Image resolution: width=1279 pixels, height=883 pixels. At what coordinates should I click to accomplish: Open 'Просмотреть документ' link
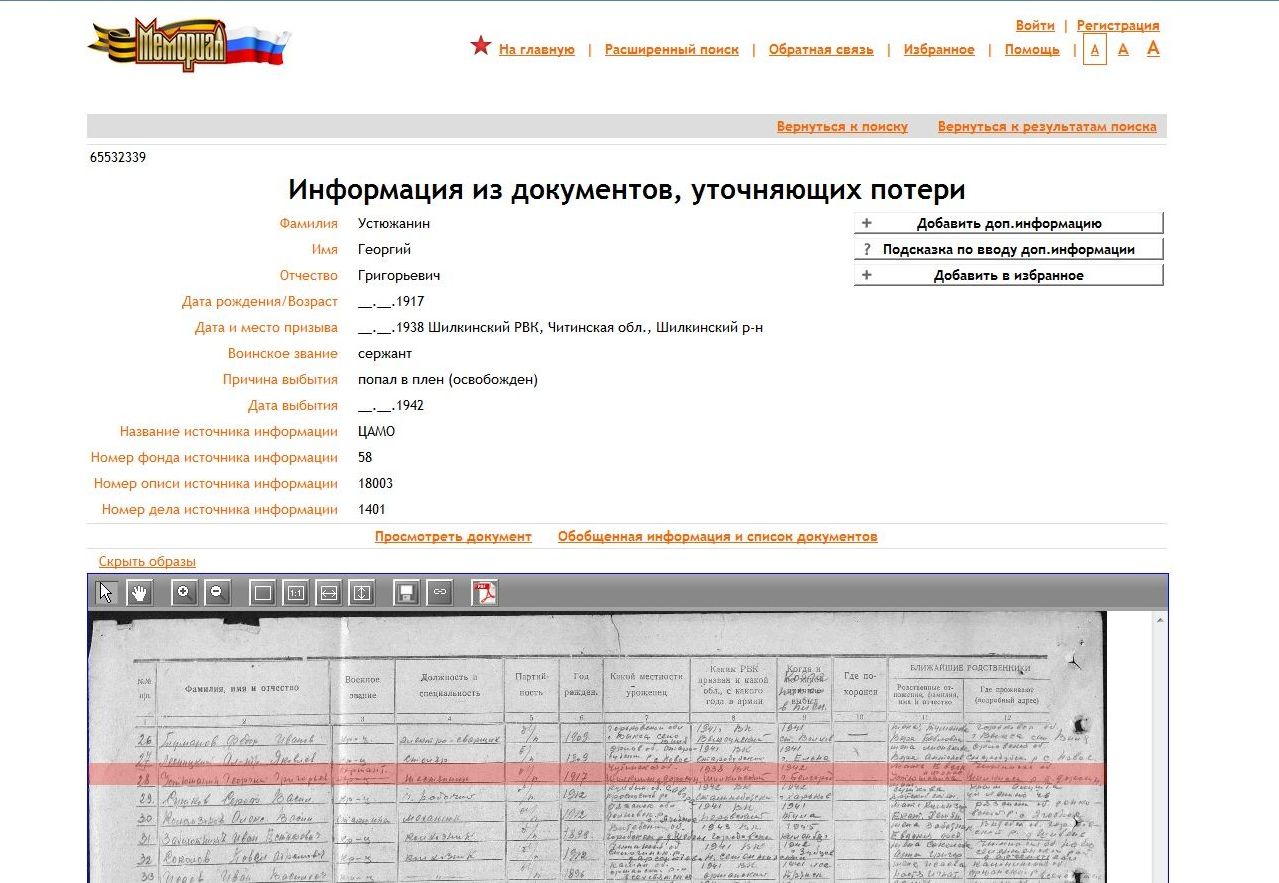click(x=453, y=537)
